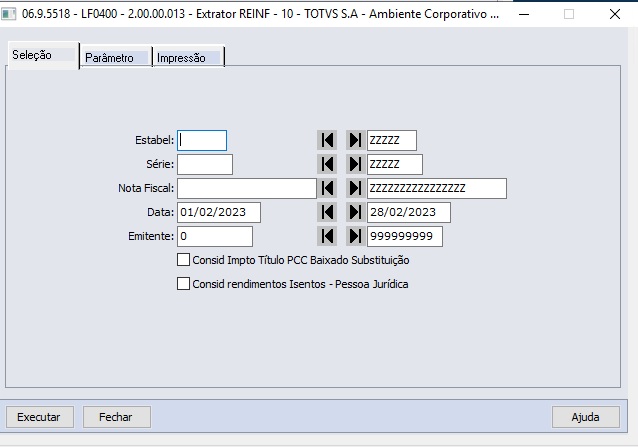Click the end date field 28/02/2023
The image size is (638, 447).
[x=409, y=212]
